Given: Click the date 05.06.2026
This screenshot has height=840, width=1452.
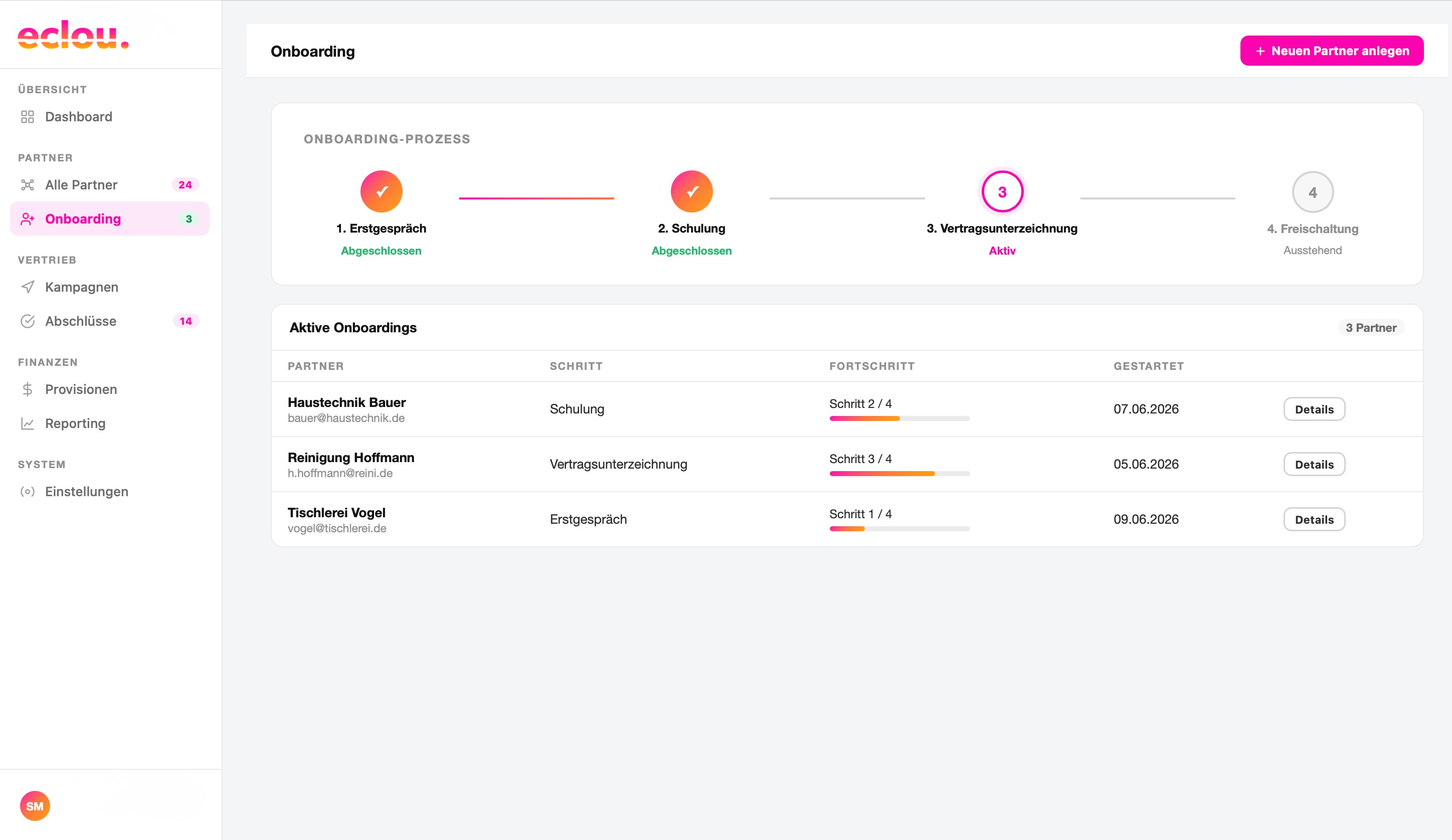Looking at the screenshot, I should (x=1146, y=465).
